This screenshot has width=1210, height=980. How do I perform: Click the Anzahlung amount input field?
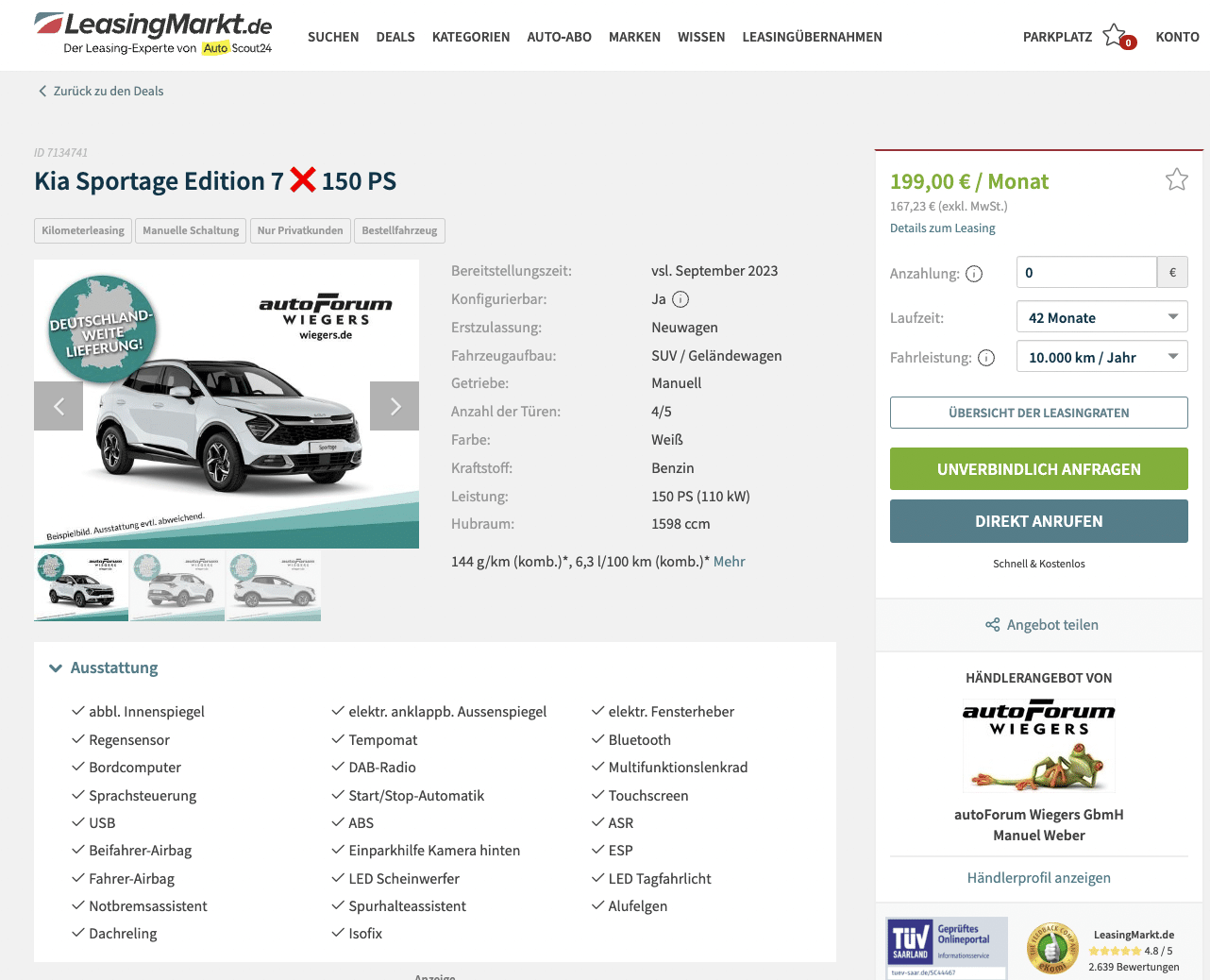1086,272
